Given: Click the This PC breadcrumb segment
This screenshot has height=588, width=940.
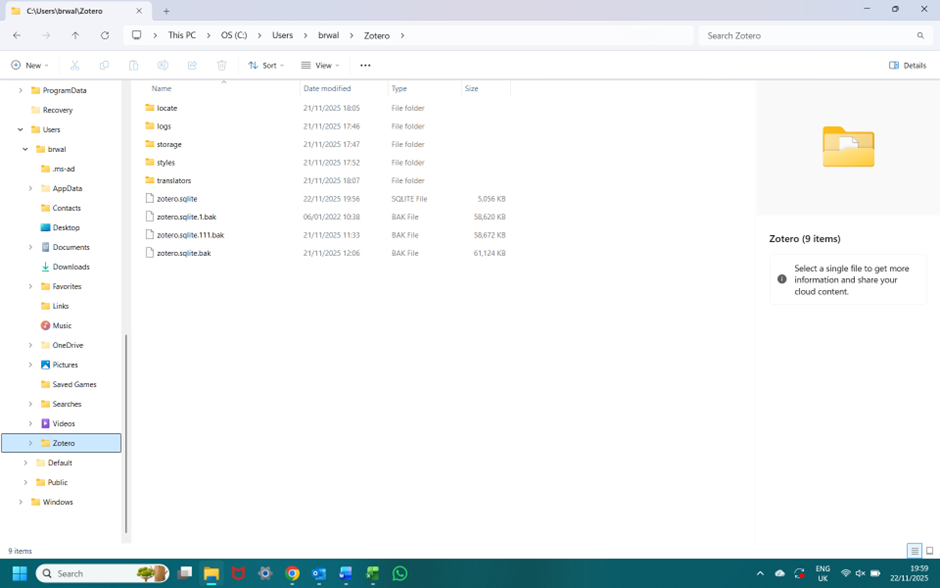Looking at the screenshot, I should click(182, 35).
